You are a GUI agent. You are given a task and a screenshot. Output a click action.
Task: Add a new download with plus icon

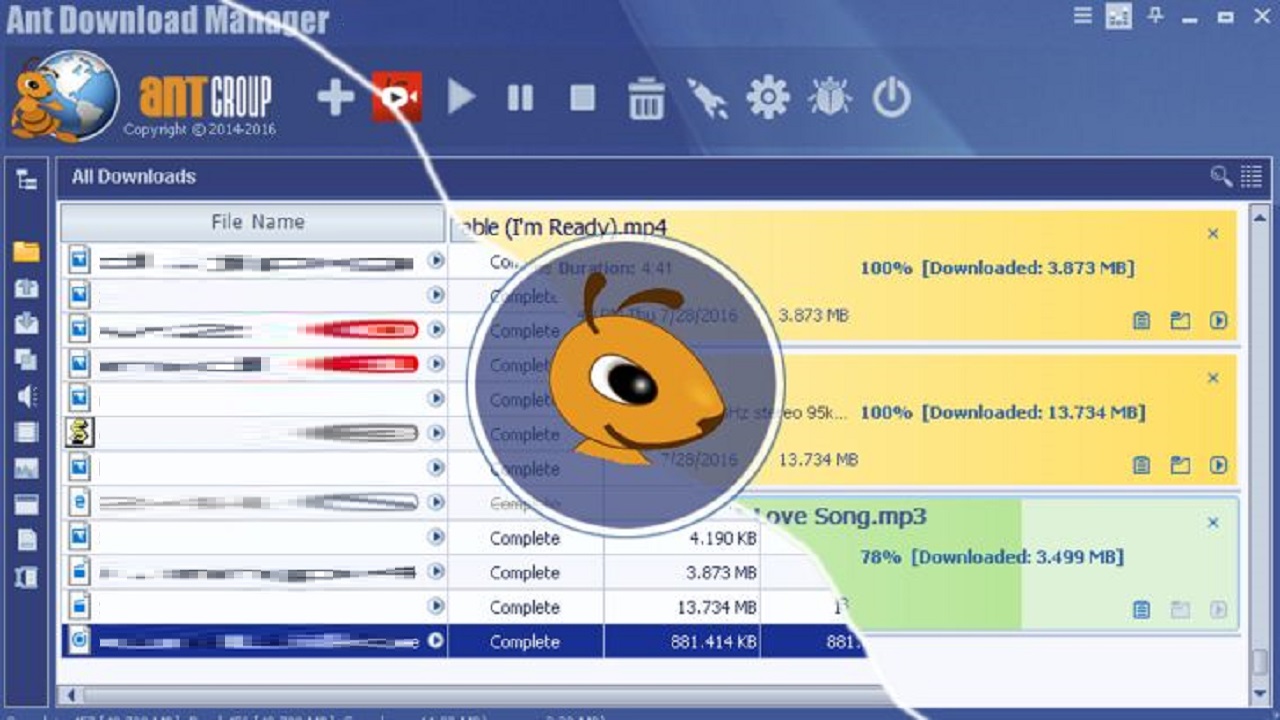pyautogui.click(x=335, y=98)
